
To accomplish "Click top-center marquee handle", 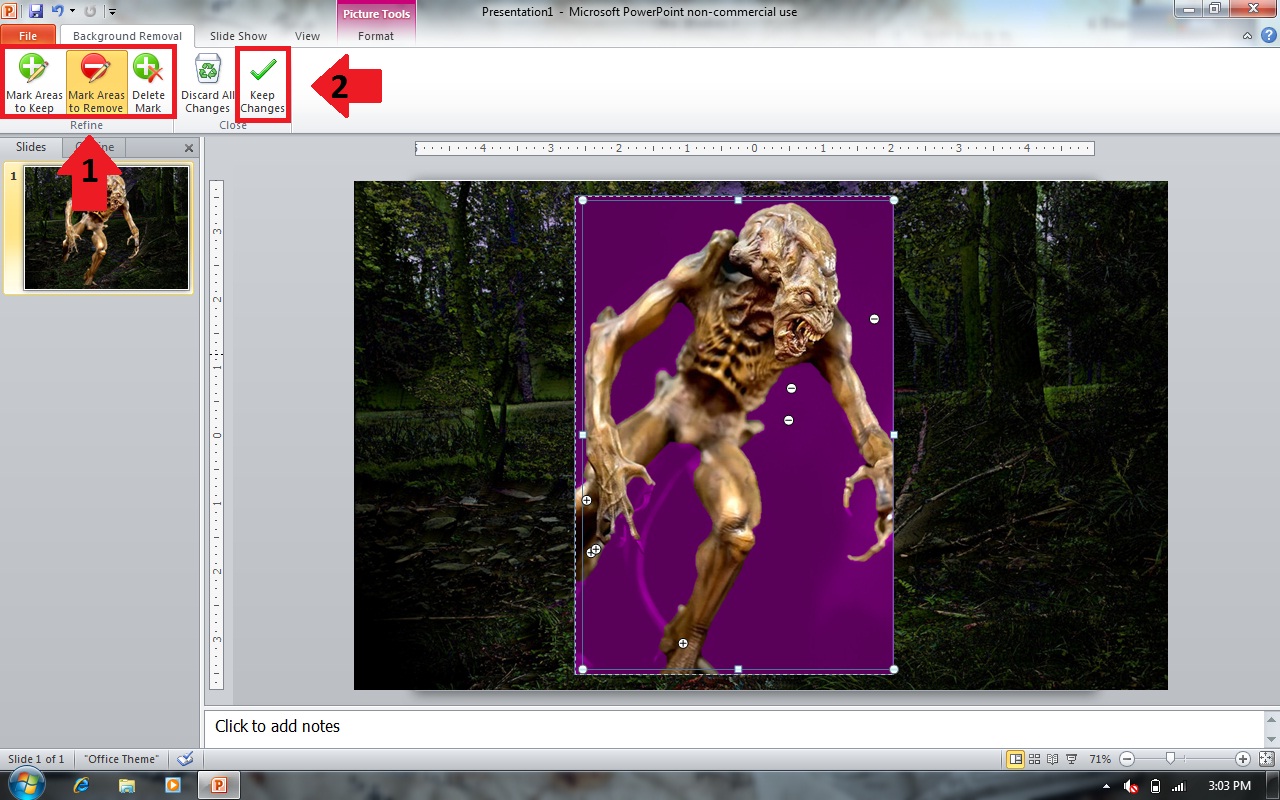I will coord(738,200).
